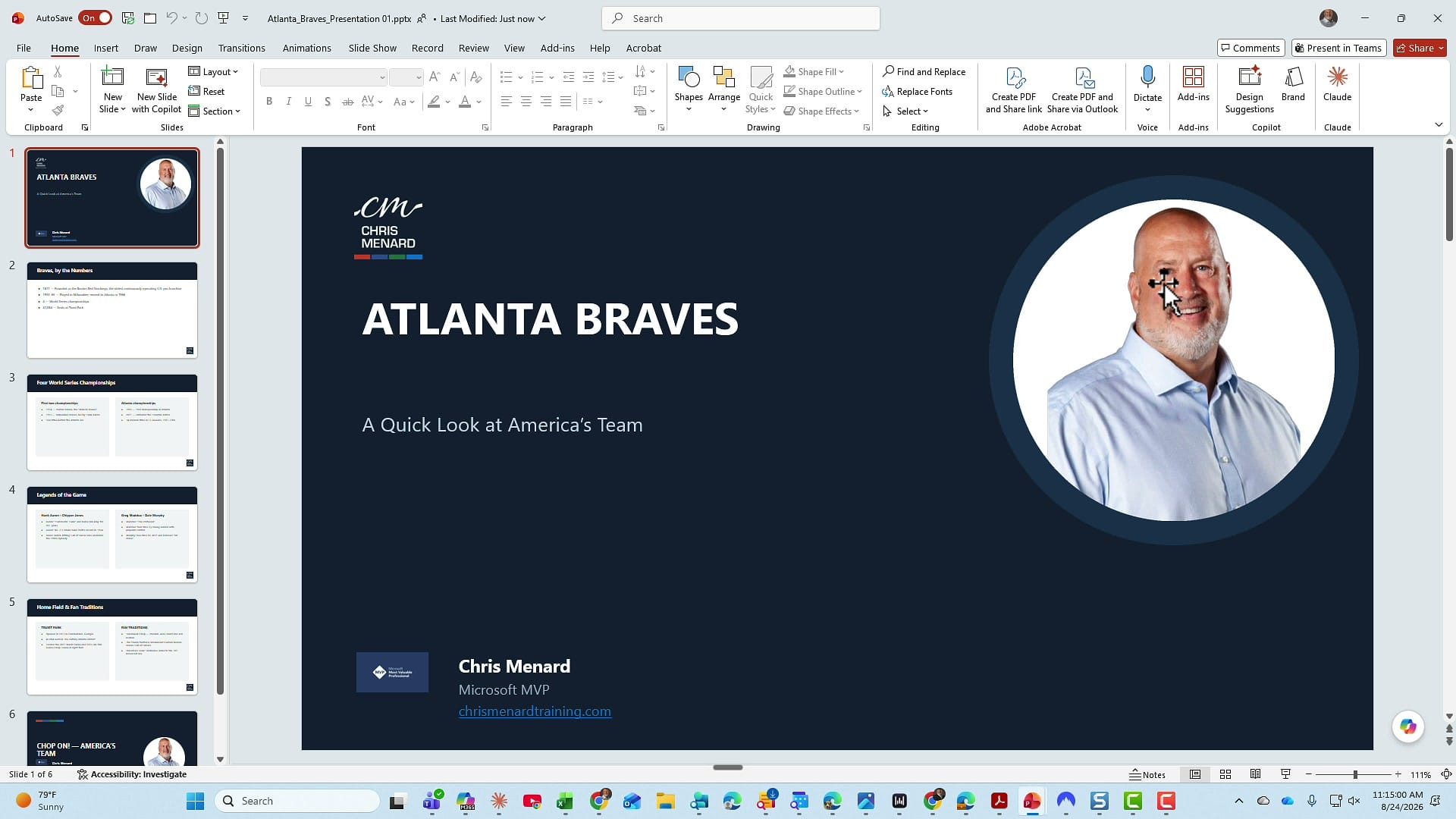This screenshot has width=1456, height=819.
Task: Click the Dictate microphone icon
Action: click(x=1147, y=77)
